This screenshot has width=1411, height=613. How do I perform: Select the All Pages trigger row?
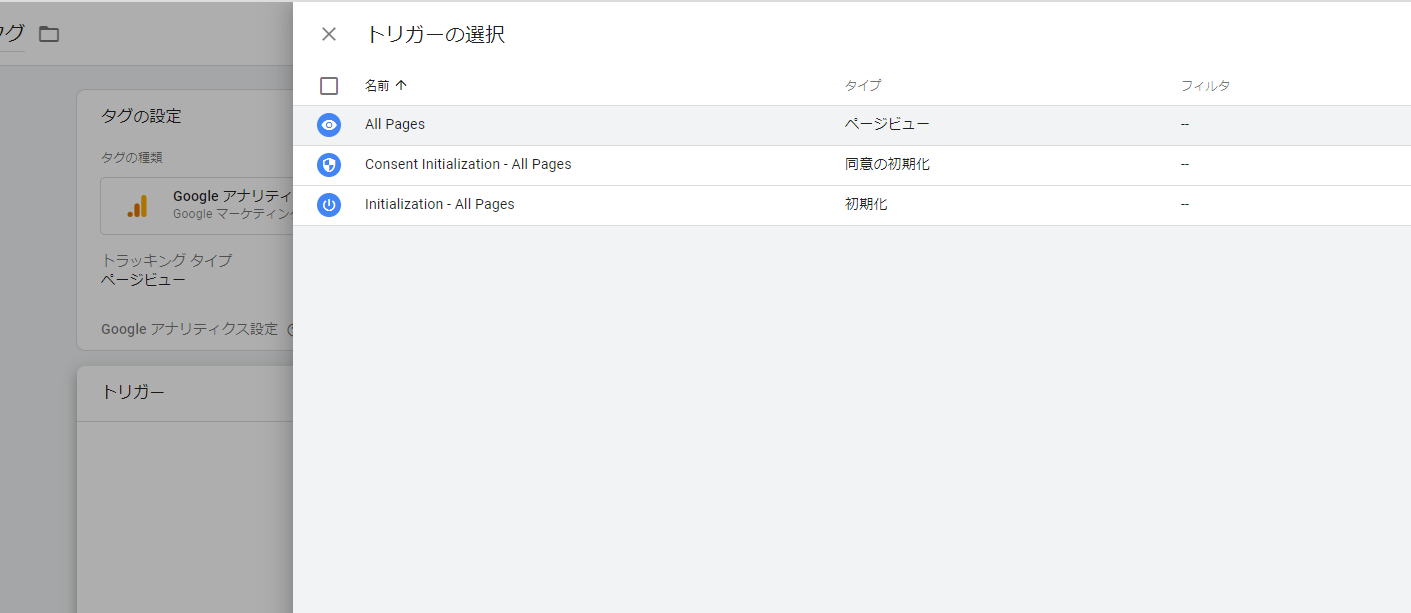(396, 124)
